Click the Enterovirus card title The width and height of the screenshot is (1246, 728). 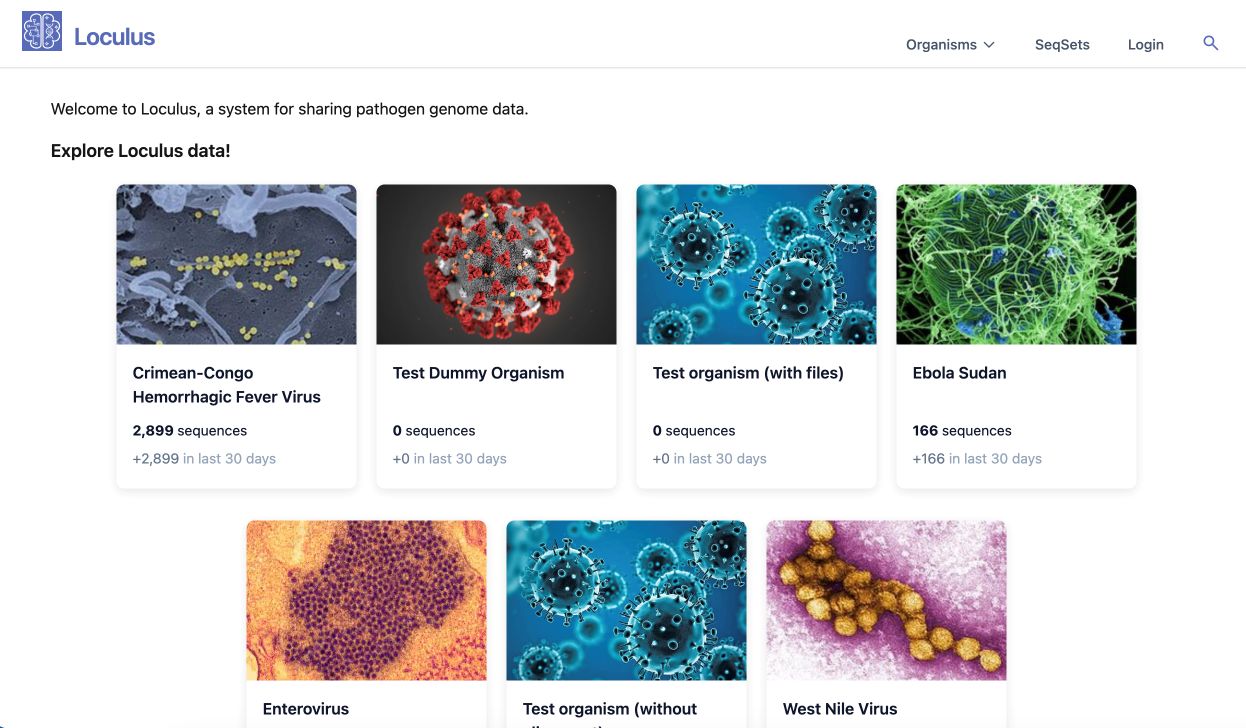point(306,709)
